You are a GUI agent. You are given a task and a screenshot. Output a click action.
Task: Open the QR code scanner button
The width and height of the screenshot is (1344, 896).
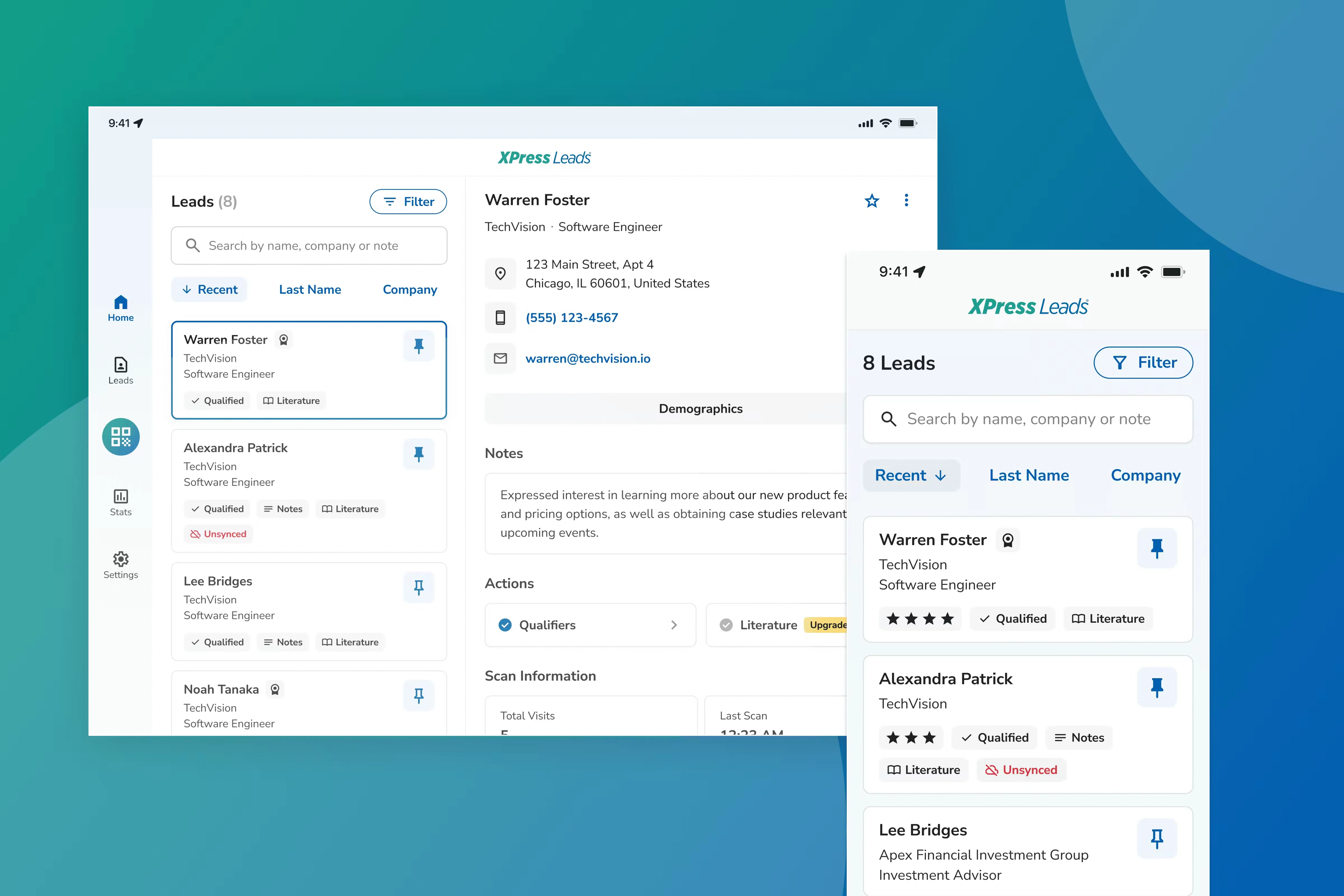tap(121, 437)
